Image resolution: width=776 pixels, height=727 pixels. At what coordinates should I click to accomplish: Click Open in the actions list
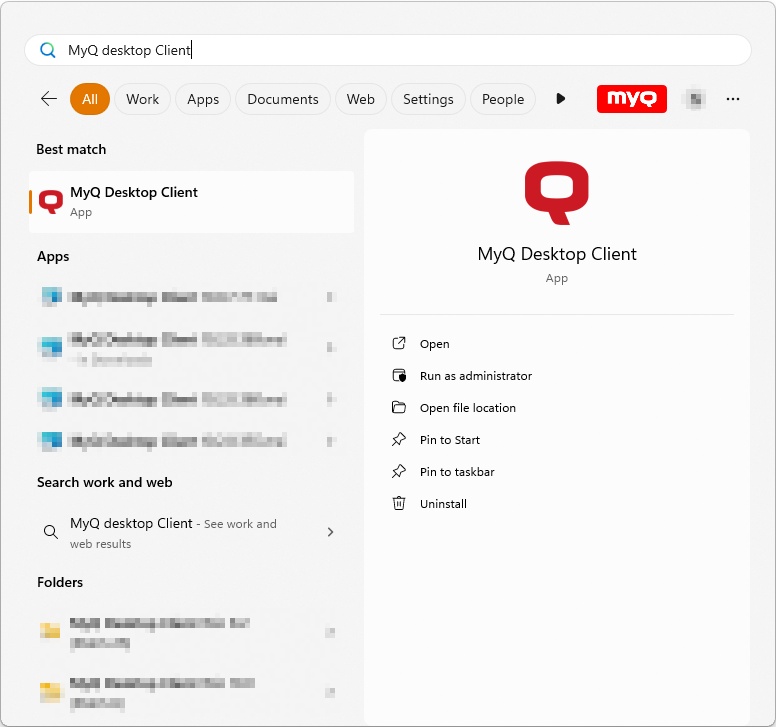point(435,344)
